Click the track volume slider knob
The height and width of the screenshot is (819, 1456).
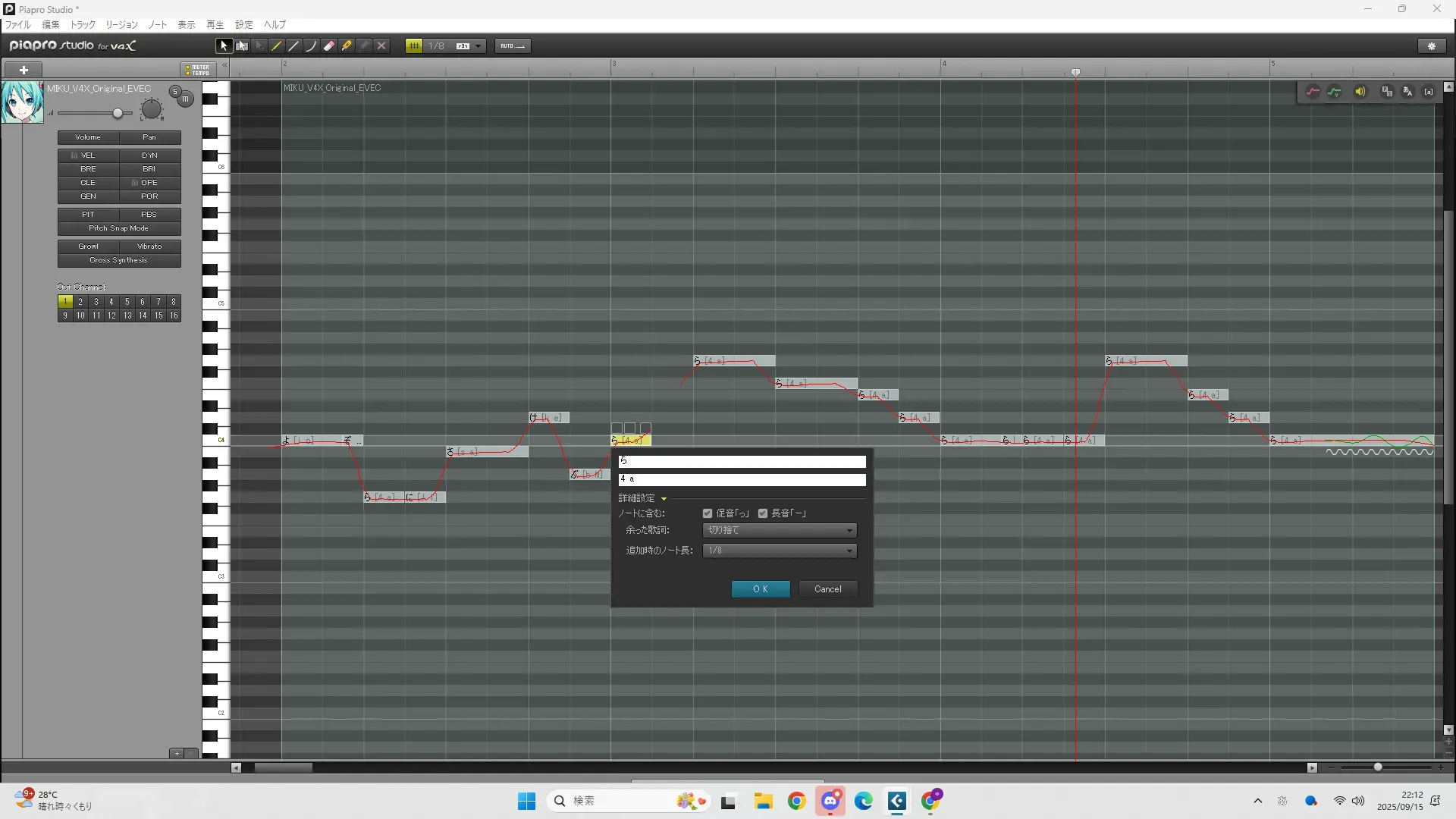click(x=118, y=114)
